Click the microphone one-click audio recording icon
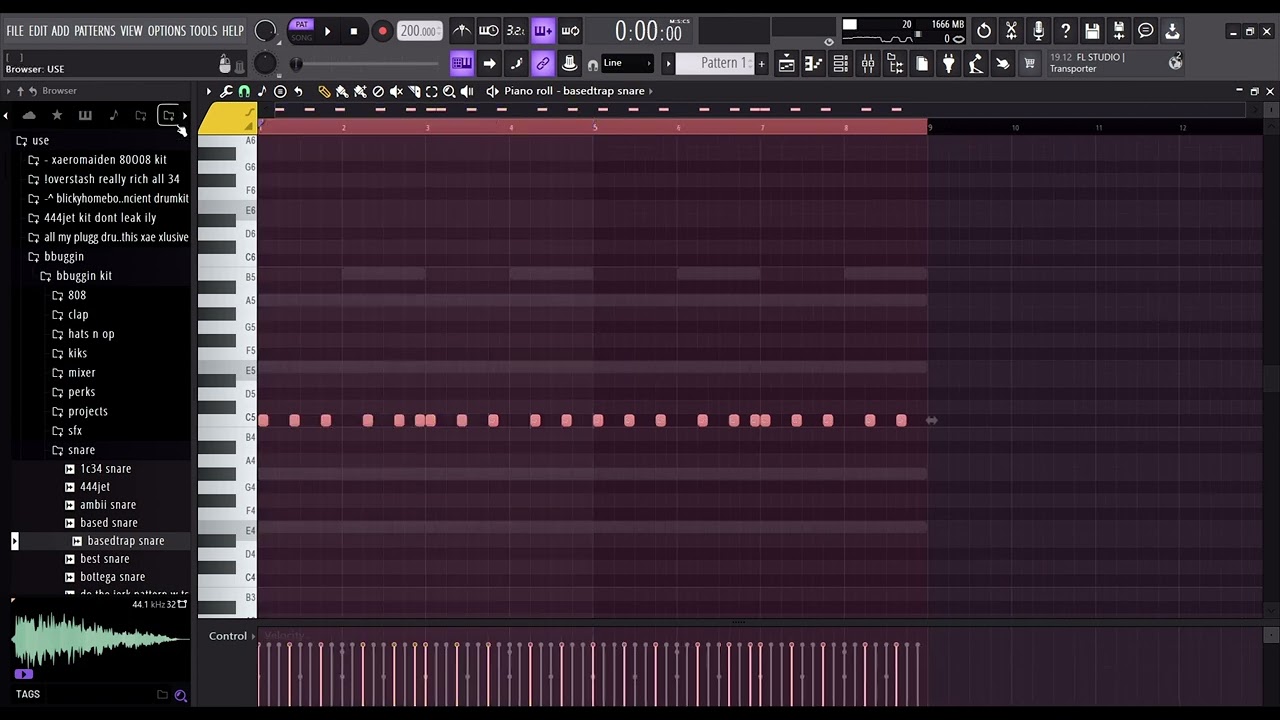The height and width of the screenshot is (720, 1280). click(x=1038, y=31)
